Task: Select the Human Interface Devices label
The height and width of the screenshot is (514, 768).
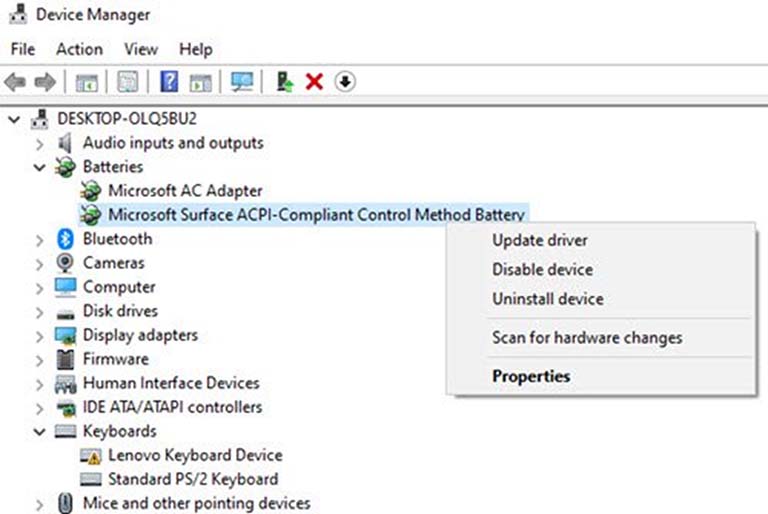Action: point(171,383)
